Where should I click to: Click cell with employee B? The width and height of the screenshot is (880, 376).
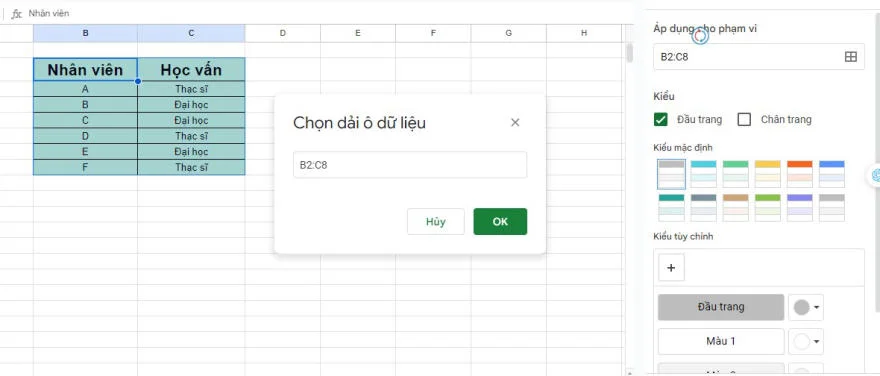click(85, 104)
